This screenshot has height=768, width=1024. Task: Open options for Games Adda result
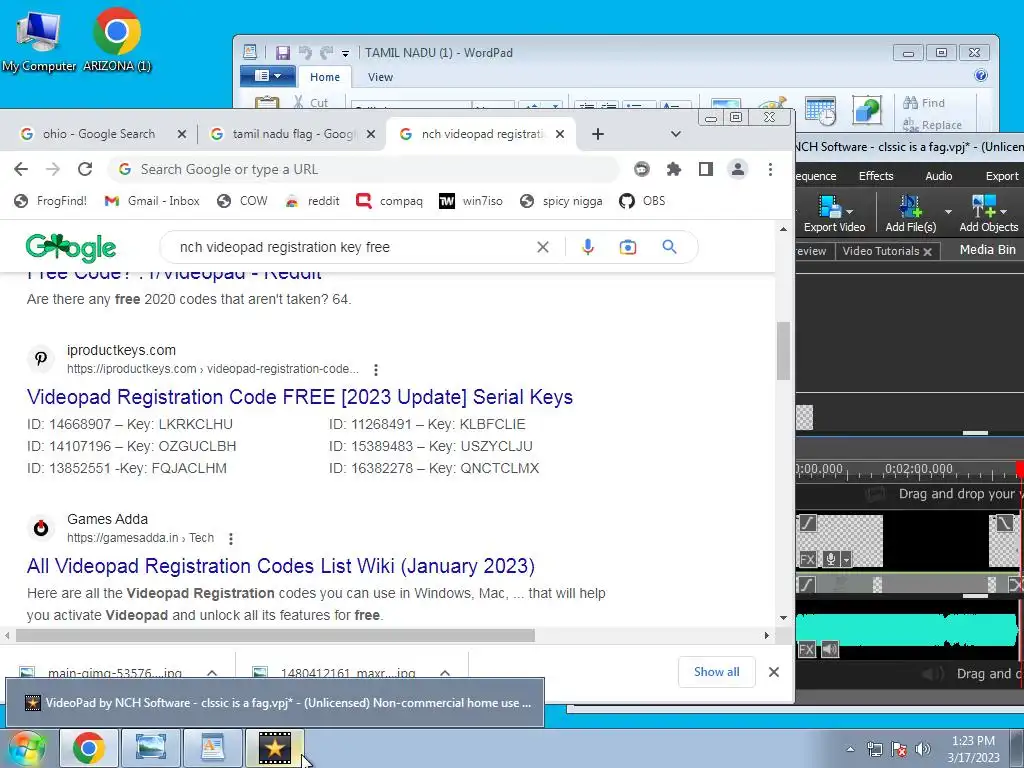[x=231, y=539]
